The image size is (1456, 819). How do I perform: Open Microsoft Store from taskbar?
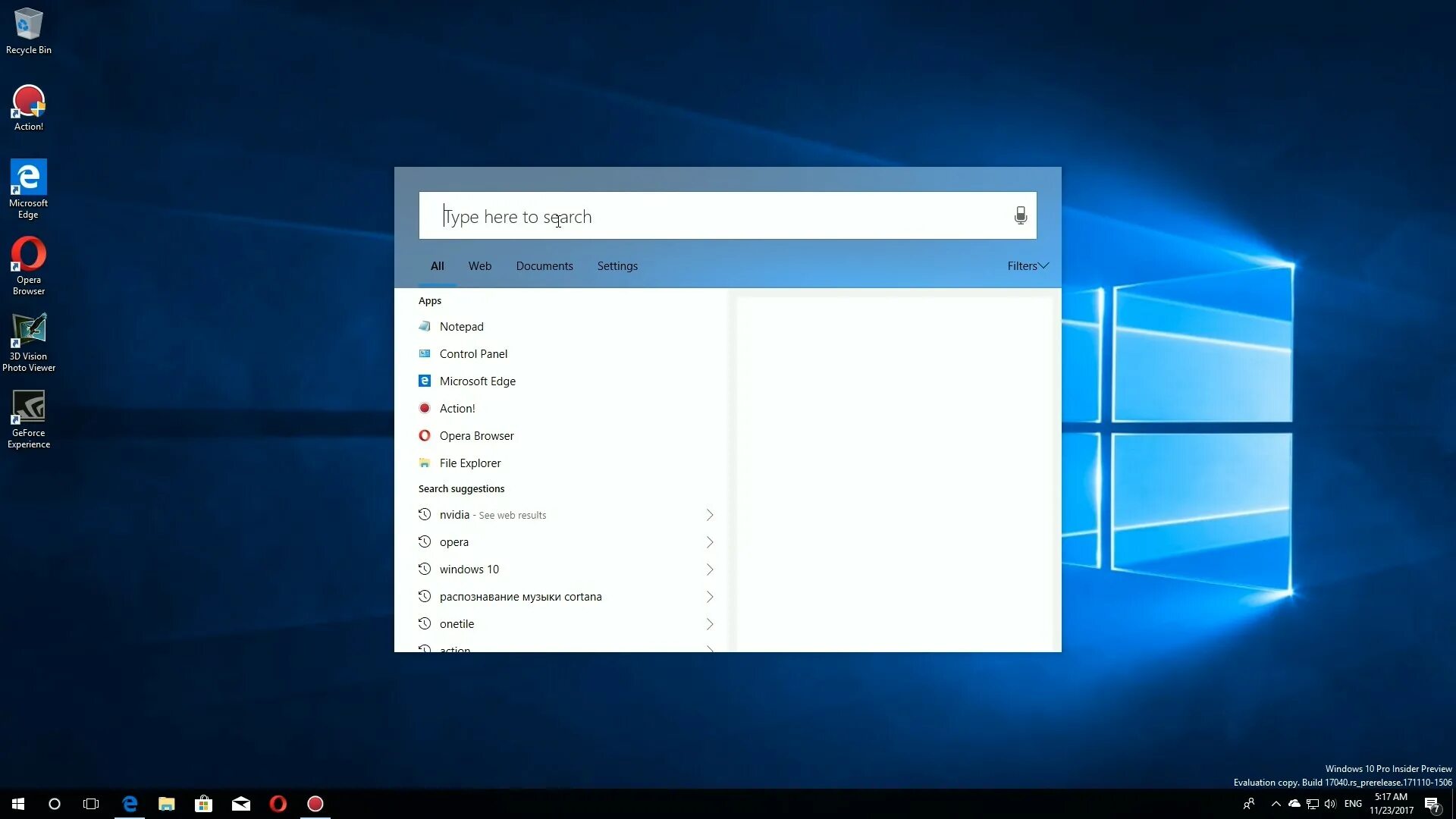[203, 804]
